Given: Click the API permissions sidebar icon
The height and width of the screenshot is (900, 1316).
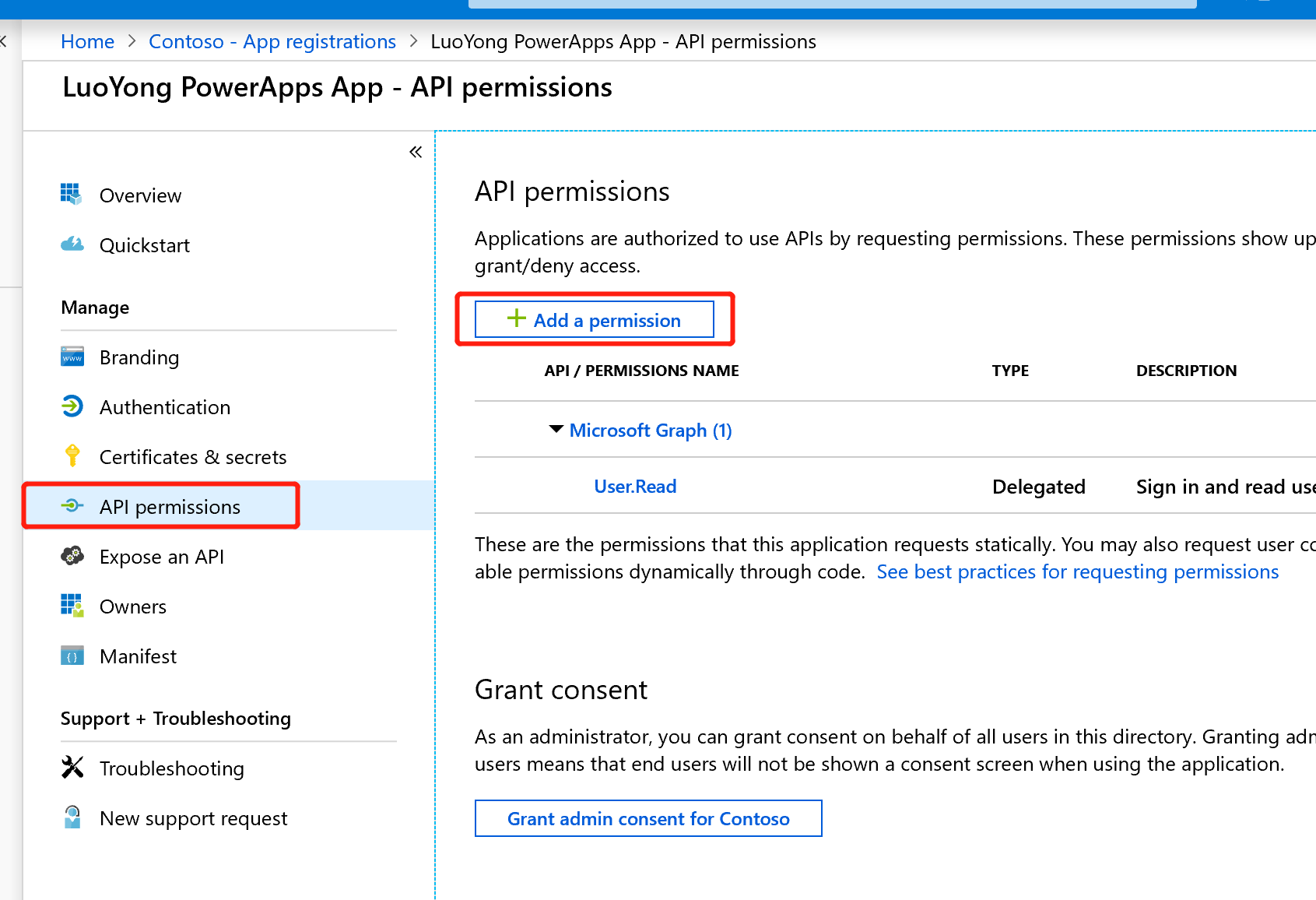Looking at the screenshot, I should tap(72, 505).
